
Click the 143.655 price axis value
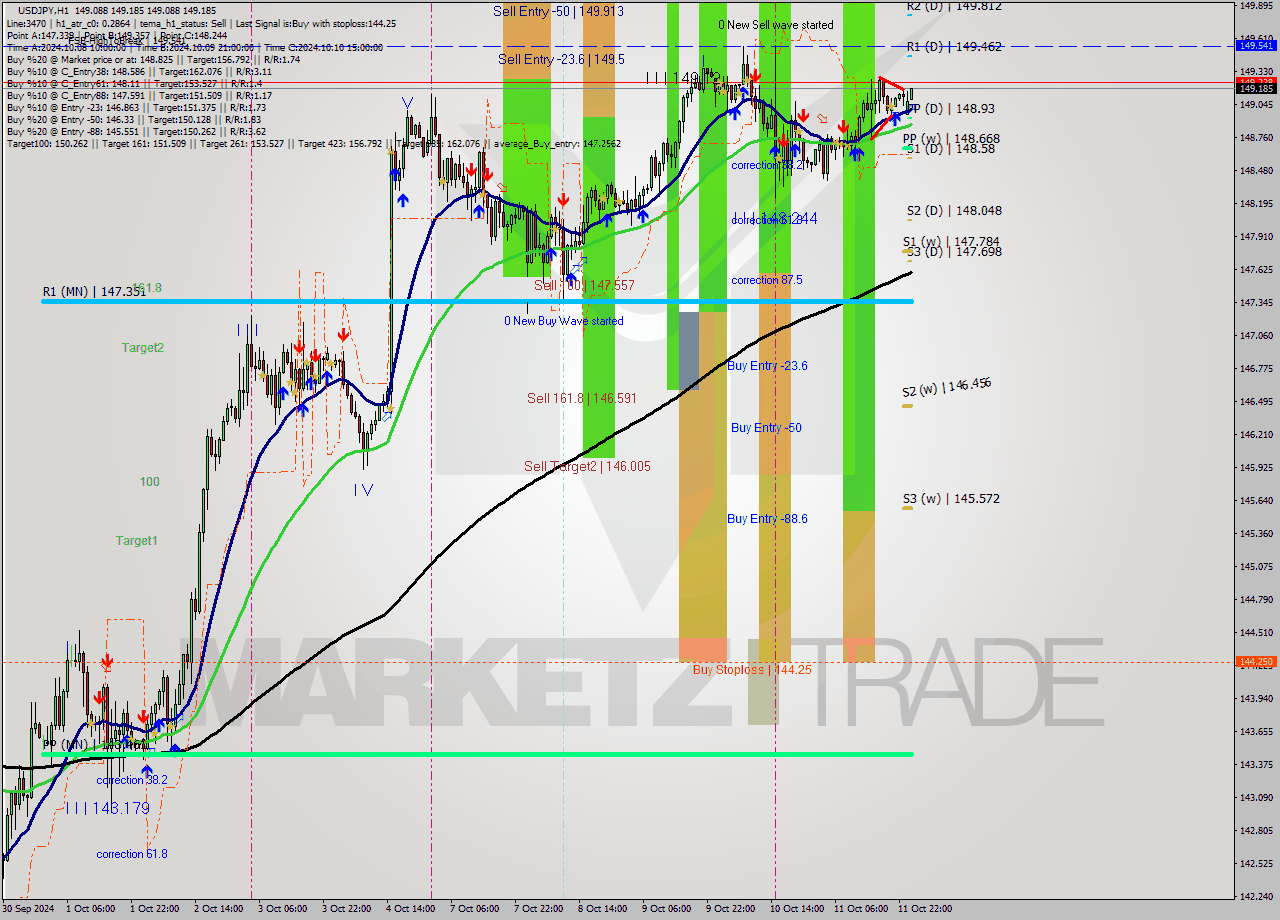pos(1256,731)
